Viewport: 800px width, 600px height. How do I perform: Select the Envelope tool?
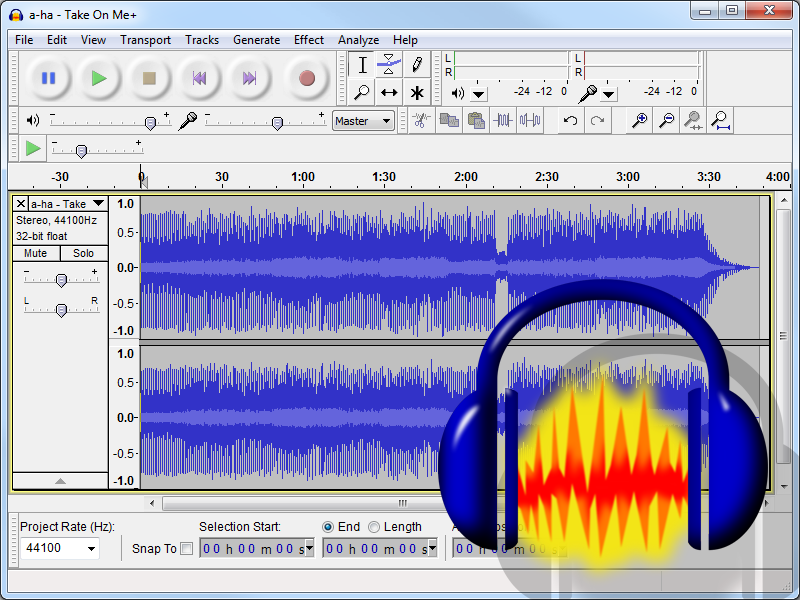(x=389, y=65)
